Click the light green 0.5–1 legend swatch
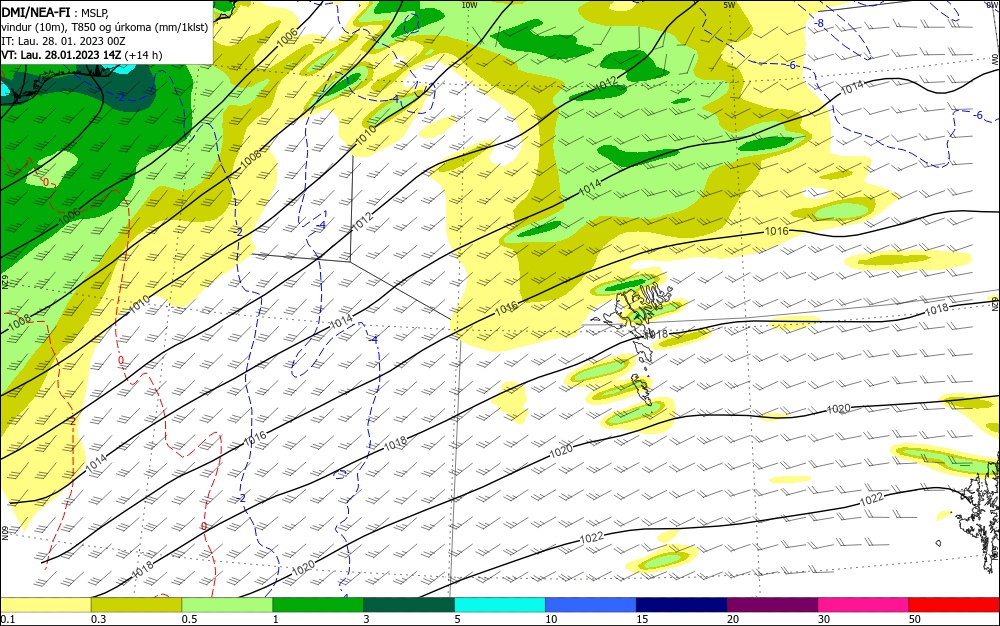1000x626 pixels. click(x=227, y=605)
